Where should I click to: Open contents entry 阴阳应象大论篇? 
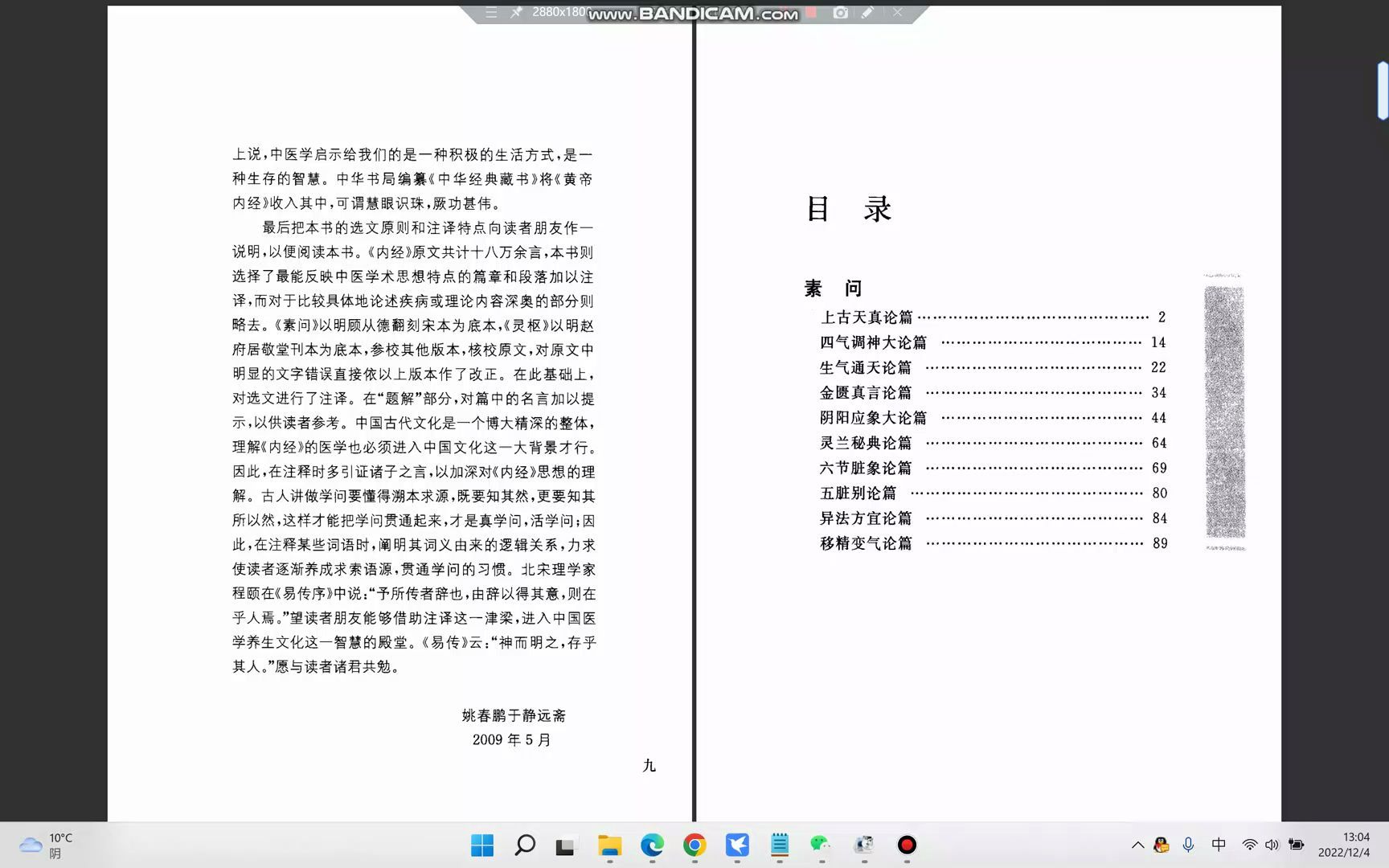(993, 418)
